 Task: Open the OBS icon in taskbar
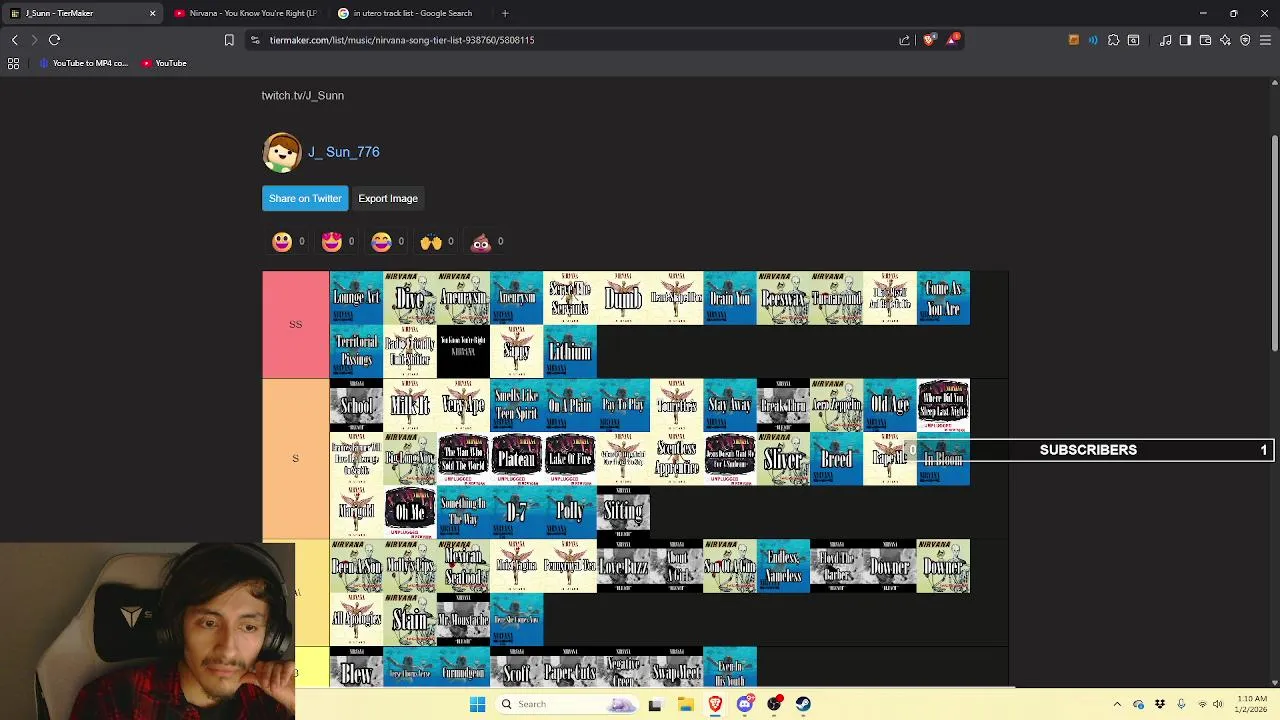(774, 704)
